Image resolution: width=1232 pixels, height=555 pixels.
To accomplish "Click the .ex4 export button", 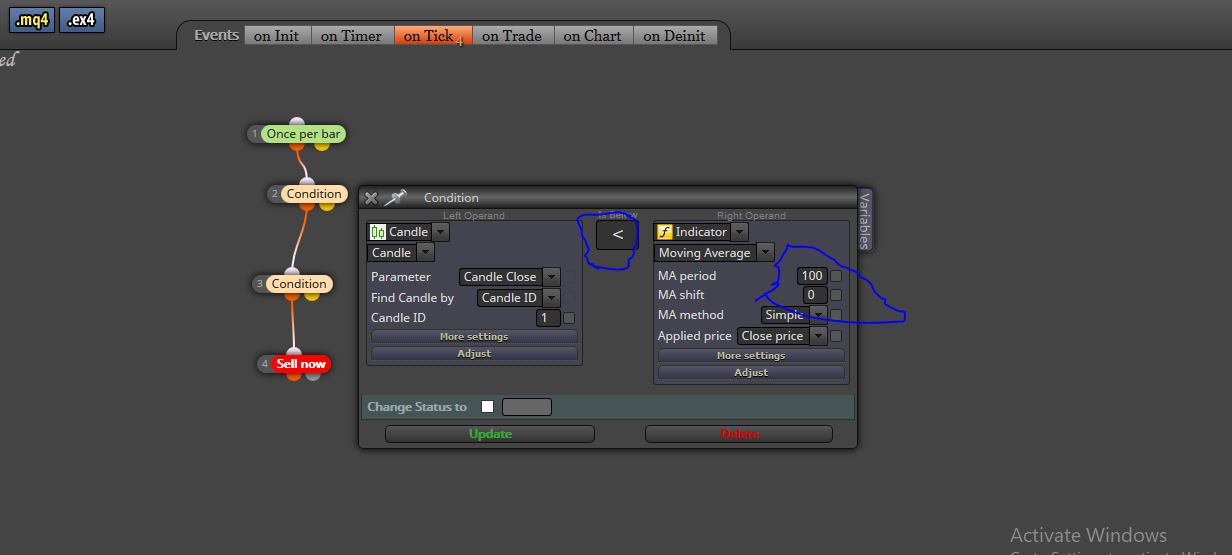I will point(81,20).
